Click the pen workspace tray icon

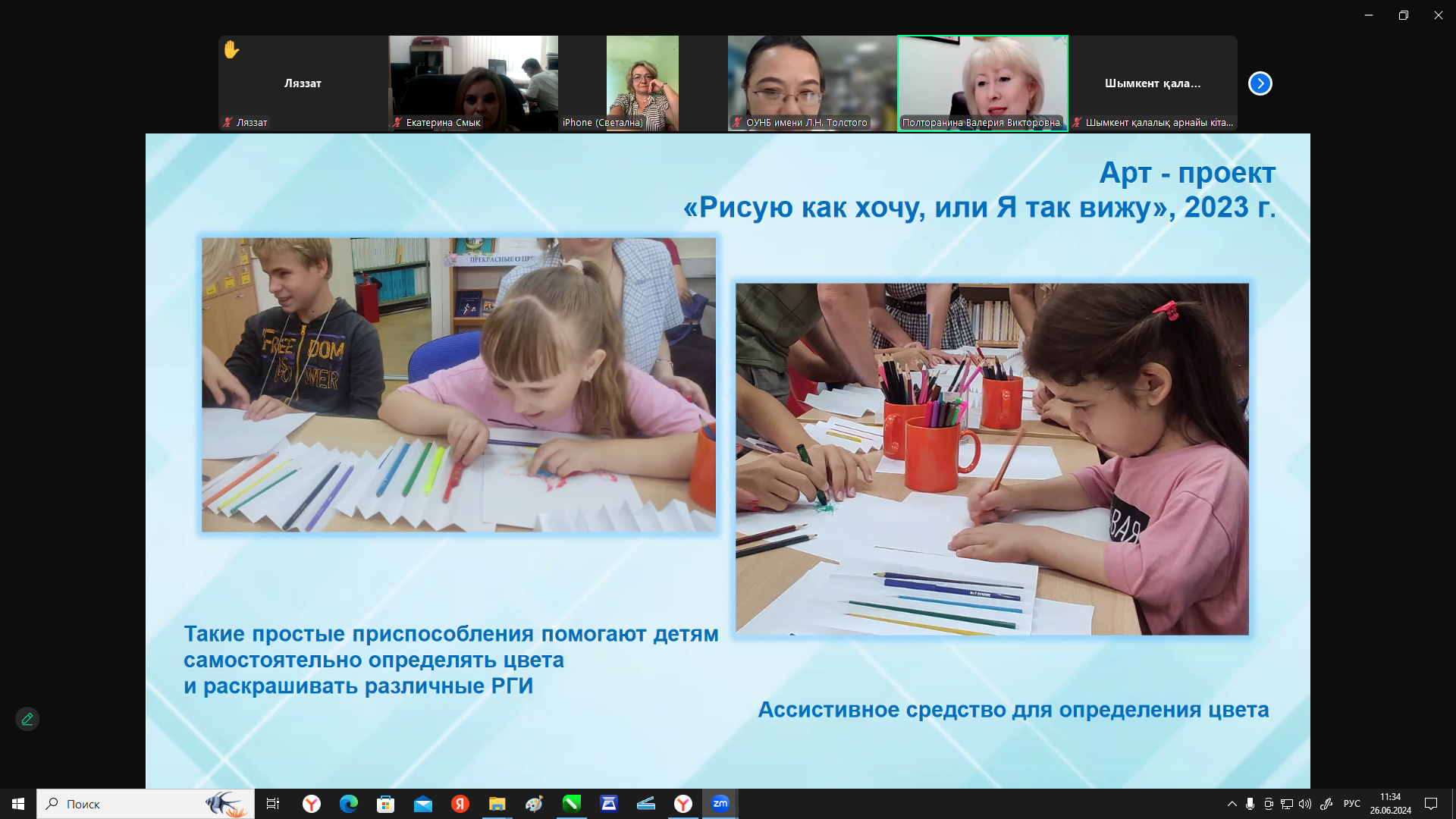[x=1326, y=804]
